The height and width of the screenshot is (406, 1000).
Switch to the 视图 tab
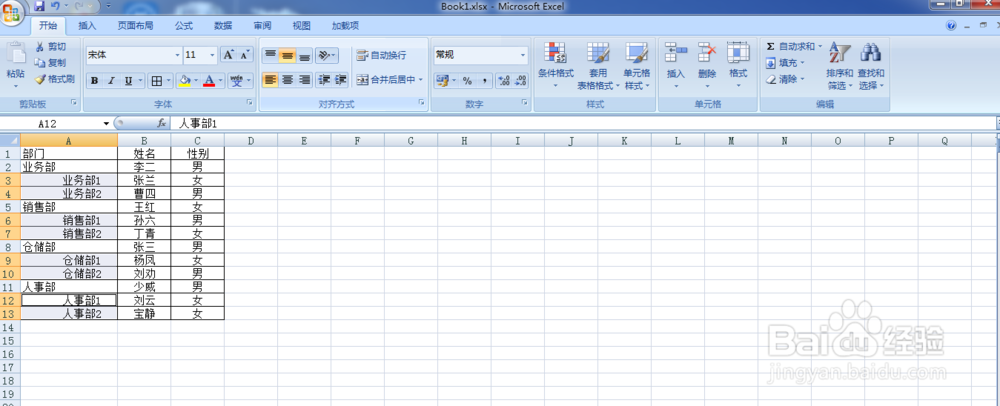(301, 25)
